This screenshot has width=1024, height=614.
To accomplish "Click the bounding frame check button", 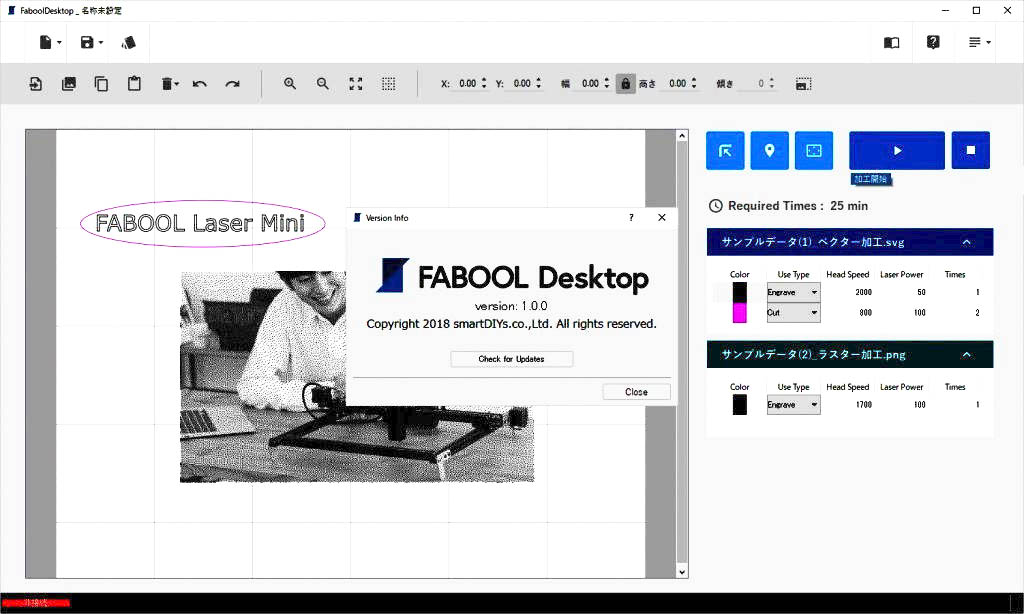I will click(x=814, y=151).
